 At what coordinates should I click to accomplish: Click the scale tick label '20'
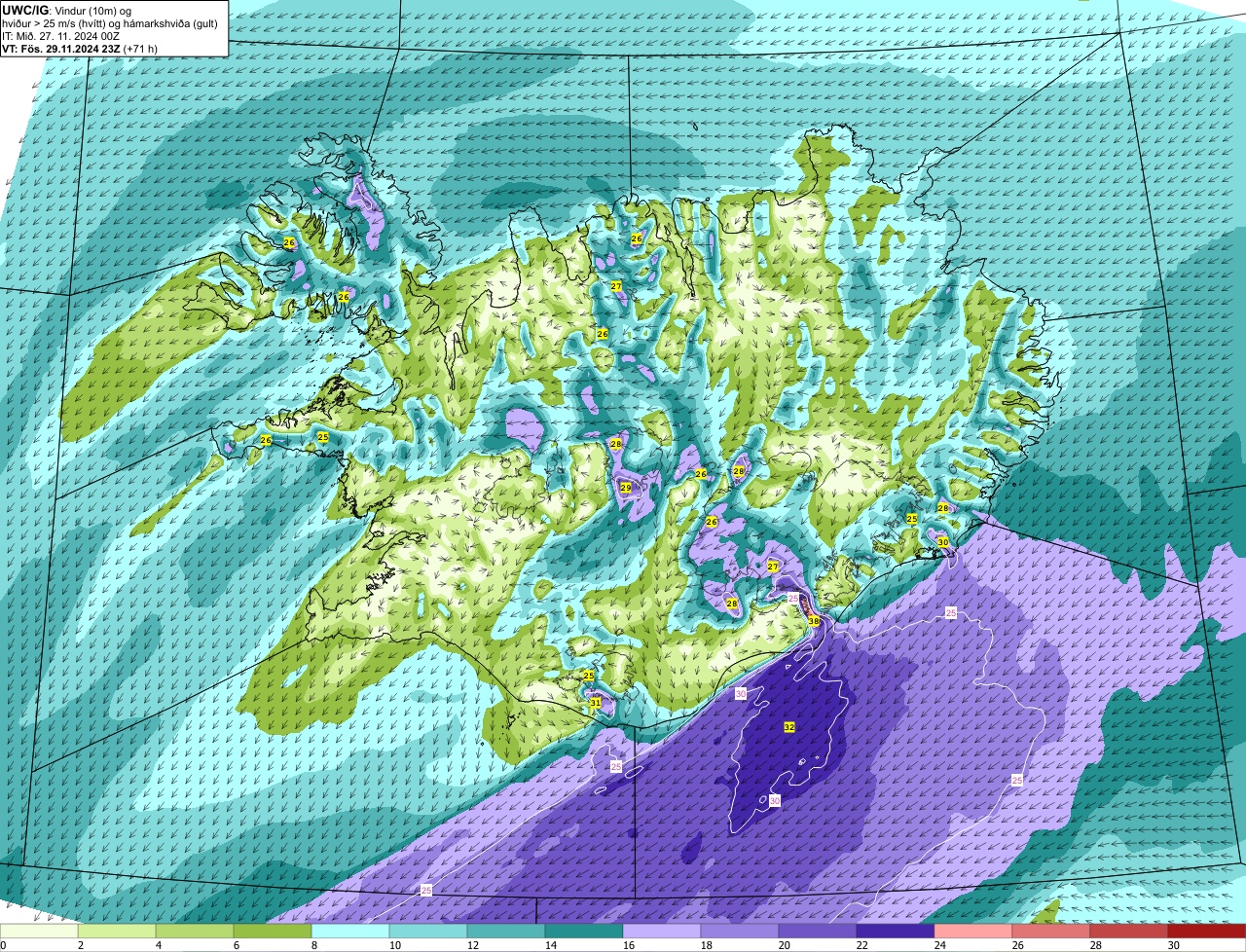(x=785, y=945)
